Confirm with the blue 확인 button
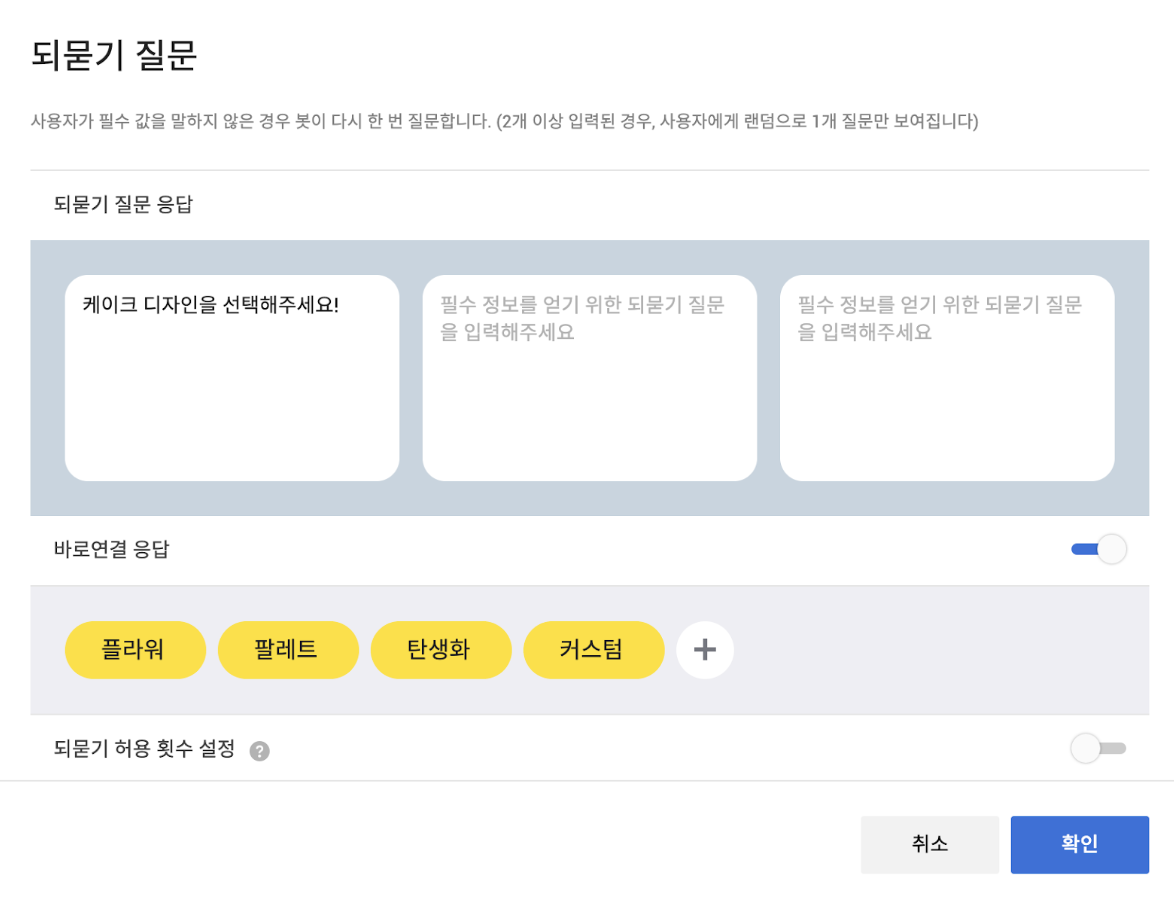This screenshot has height=912, width=1174. tap(1079, 845)
